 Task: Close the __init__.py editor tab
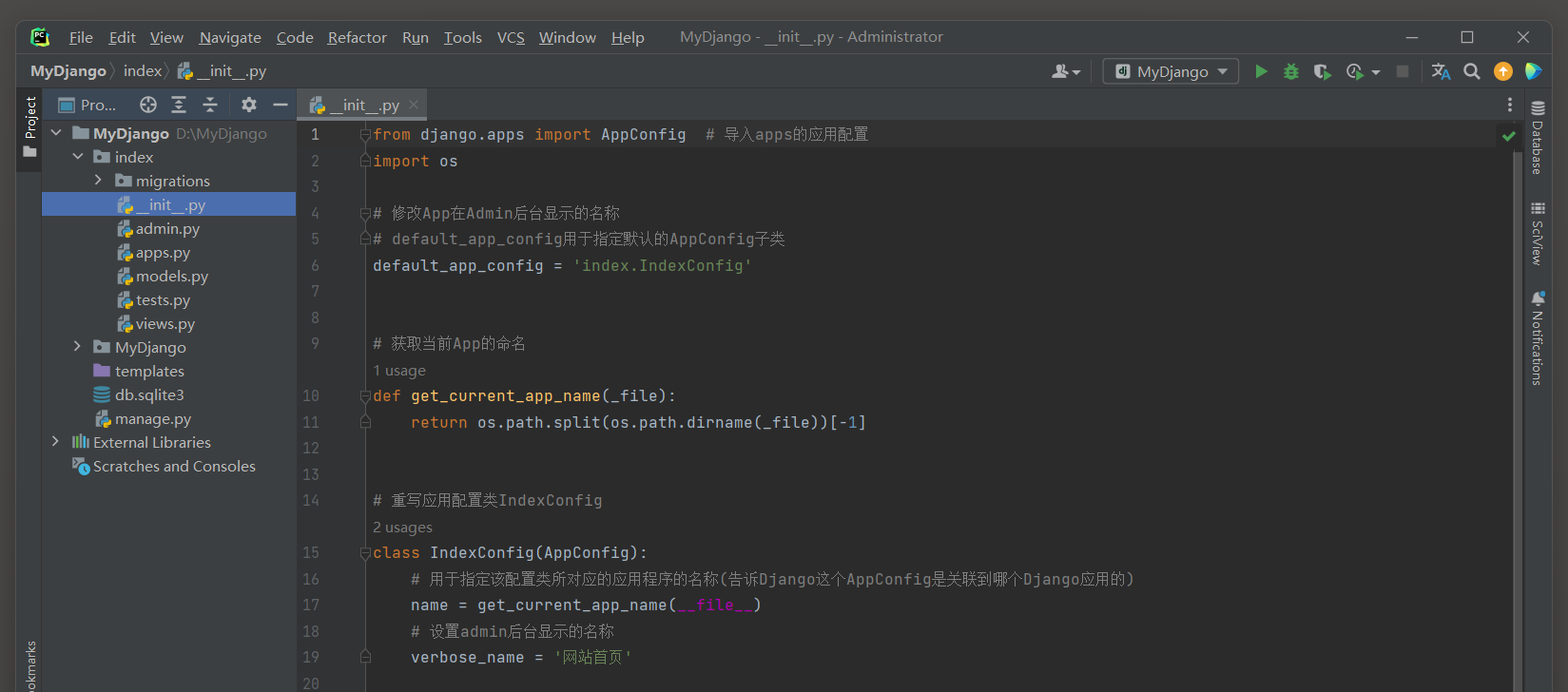414,105
